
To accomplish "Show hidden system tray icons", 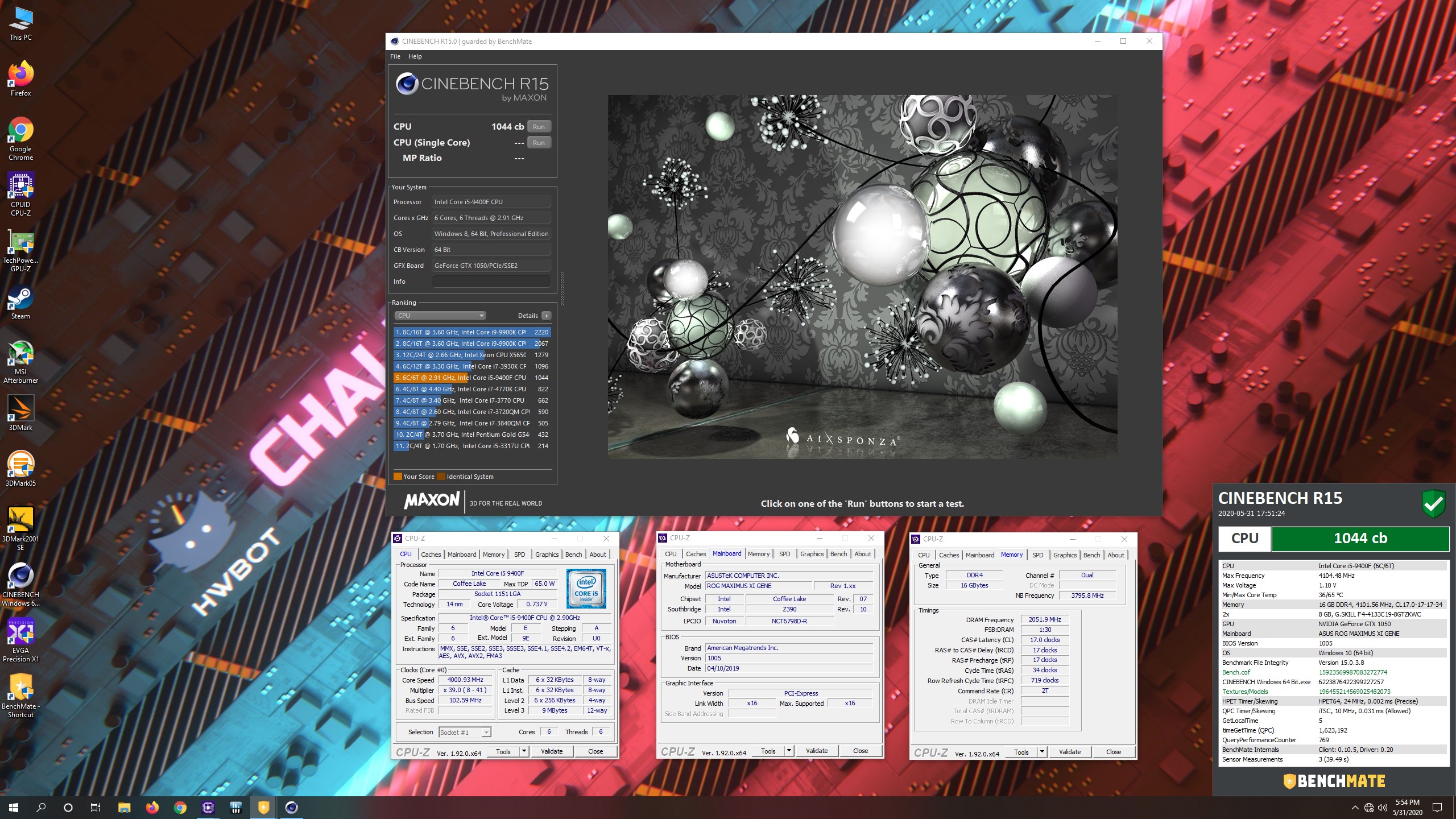I will tap(1355, 808).
